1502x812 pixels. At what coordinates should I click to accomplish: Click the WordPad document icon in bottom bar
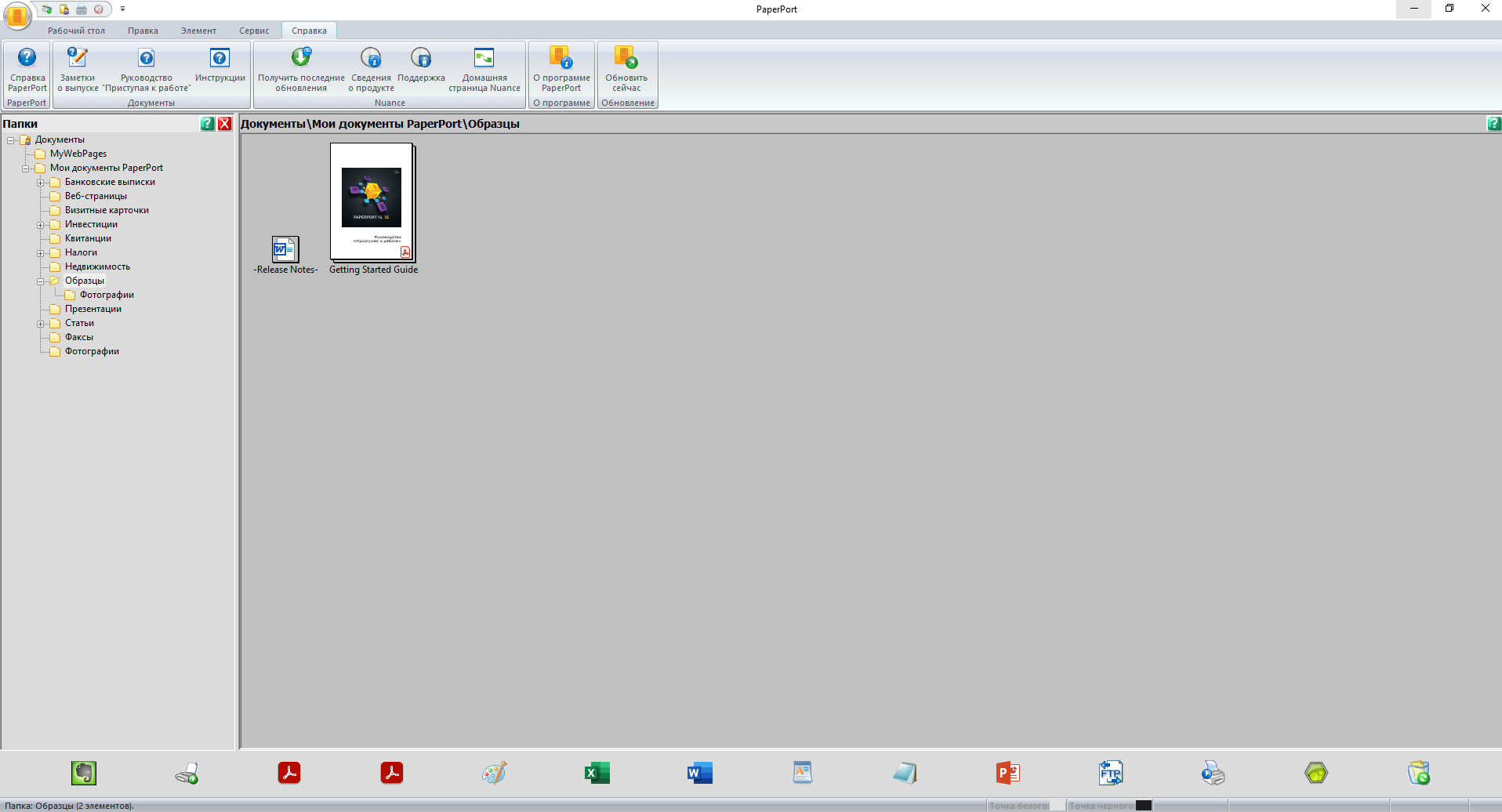[x=803, y=774]
